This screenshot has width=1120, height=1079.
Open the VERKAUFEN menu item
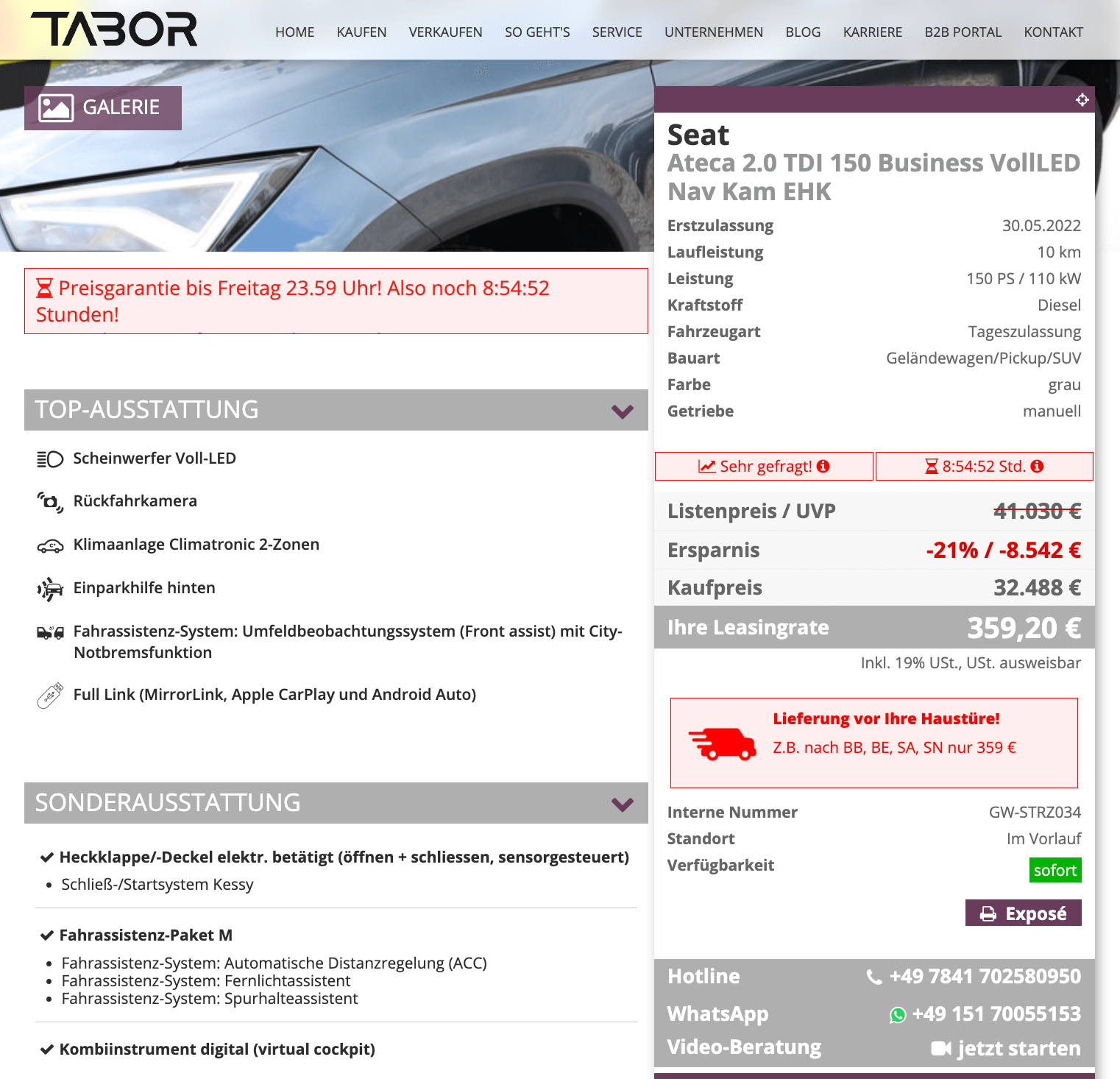click(446, 32)
